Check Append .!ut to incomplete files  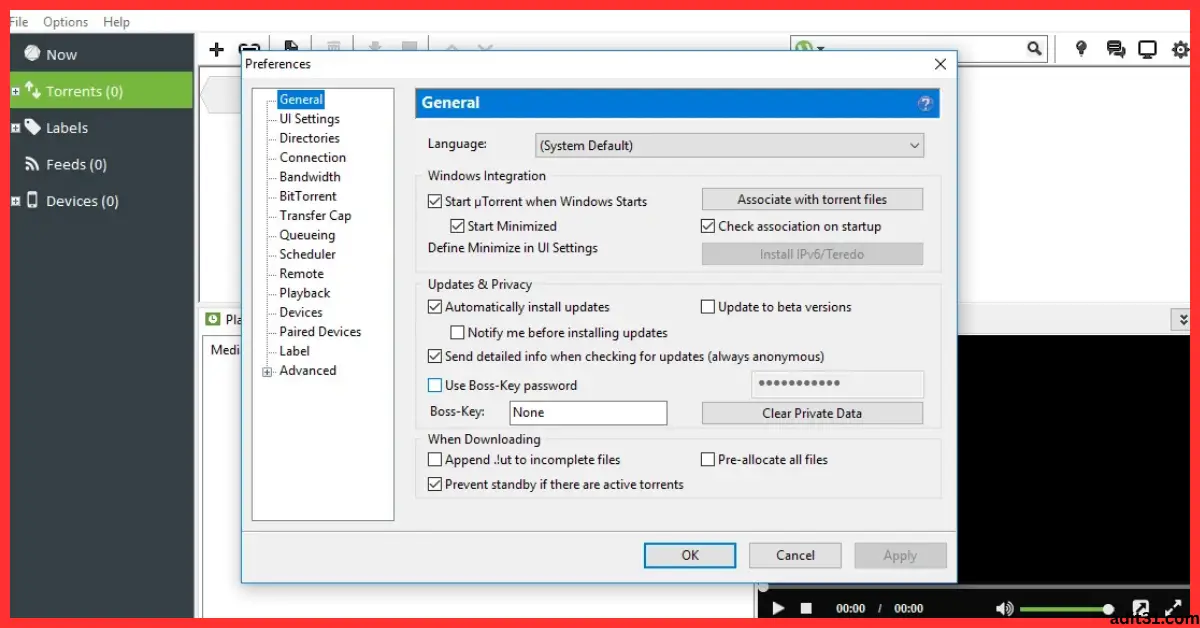point(434,460)
